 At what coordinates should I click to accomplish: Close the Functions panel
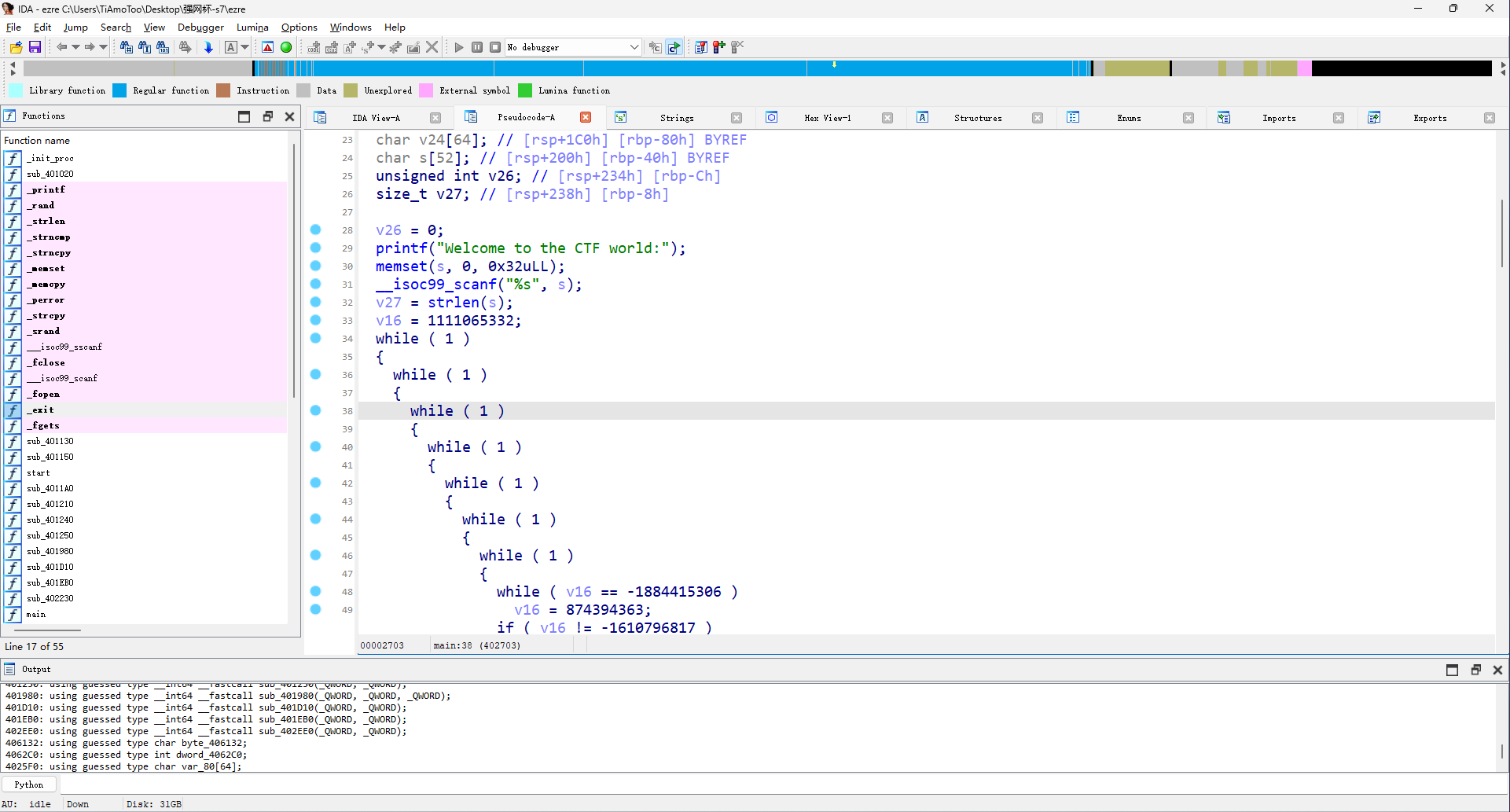(289, 116)
